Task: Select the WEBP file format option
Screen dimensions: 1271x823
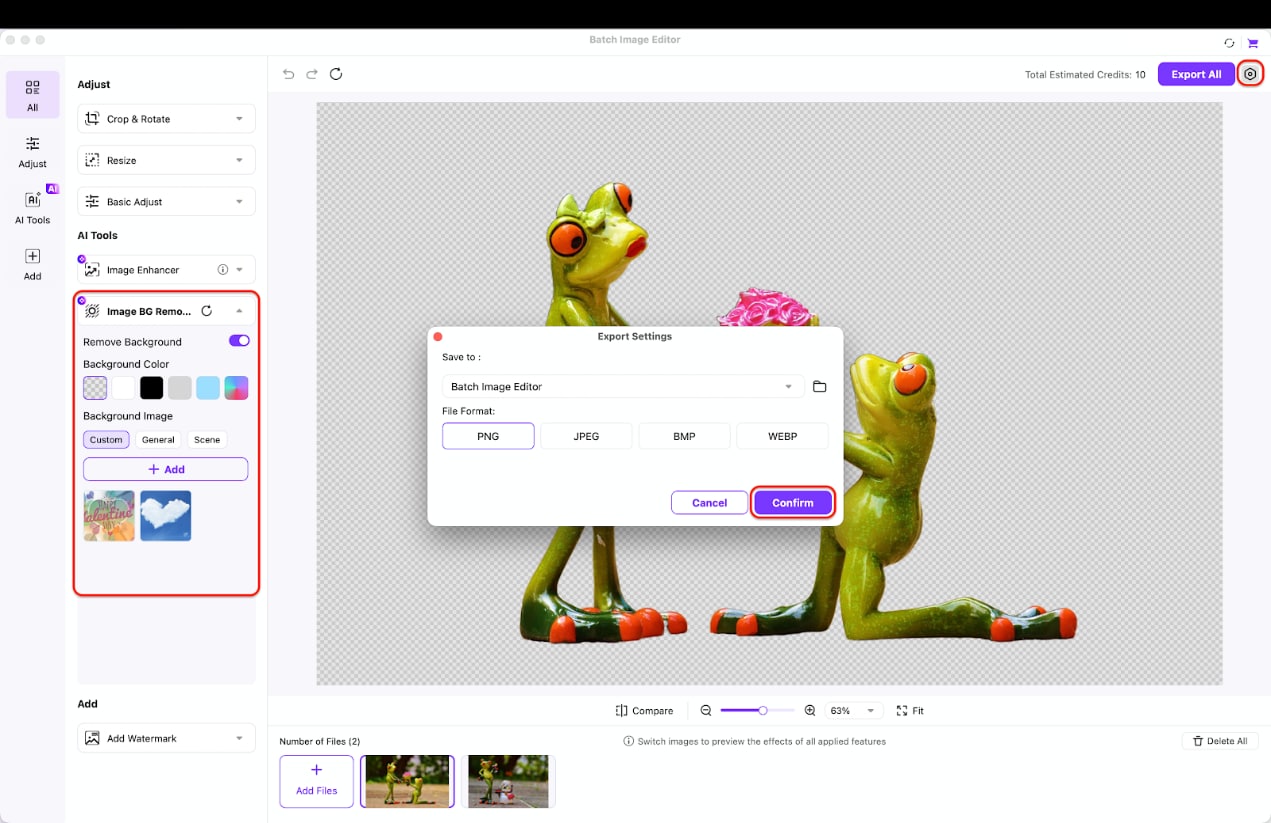Action: (x=782, y=435)
